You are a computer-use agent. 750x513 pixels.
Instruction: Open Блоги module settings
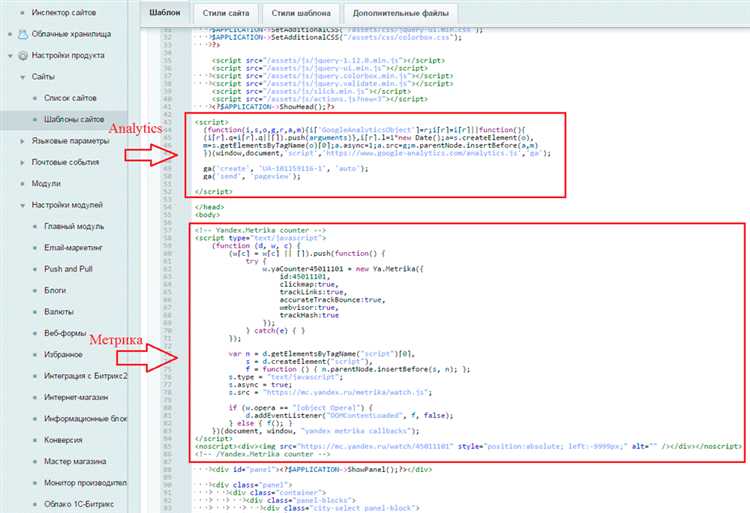point(55,290)
